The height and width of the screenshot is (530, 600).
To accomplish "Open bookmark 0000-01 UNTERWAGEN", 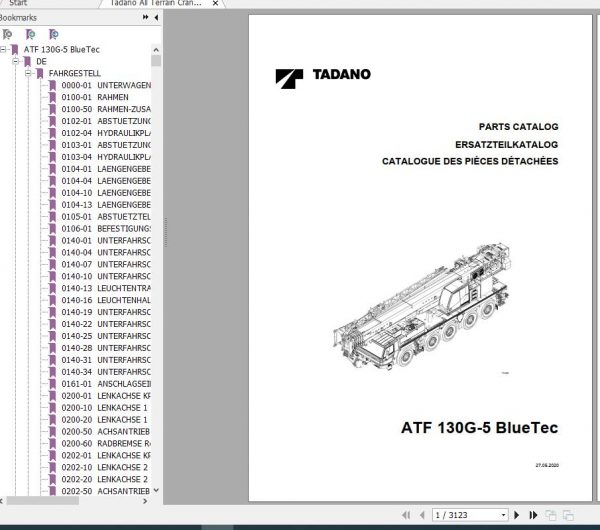I will pyautogui.click(x=106, y=85).
